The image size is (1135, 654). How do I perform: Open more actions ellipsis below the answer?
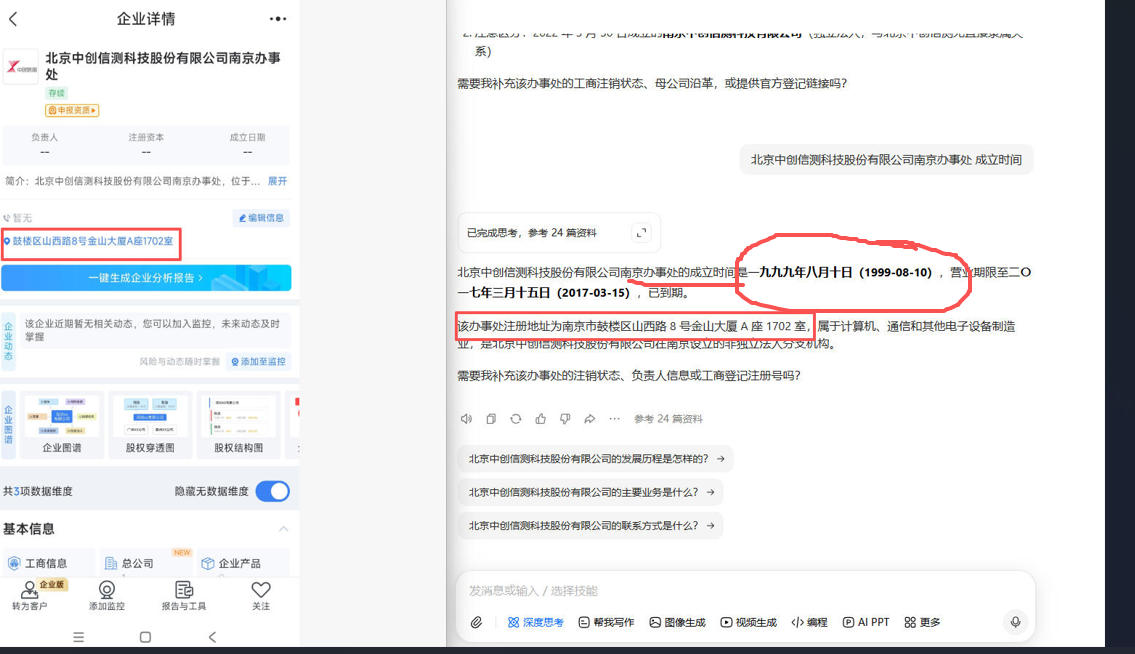[x=615, y=419]
